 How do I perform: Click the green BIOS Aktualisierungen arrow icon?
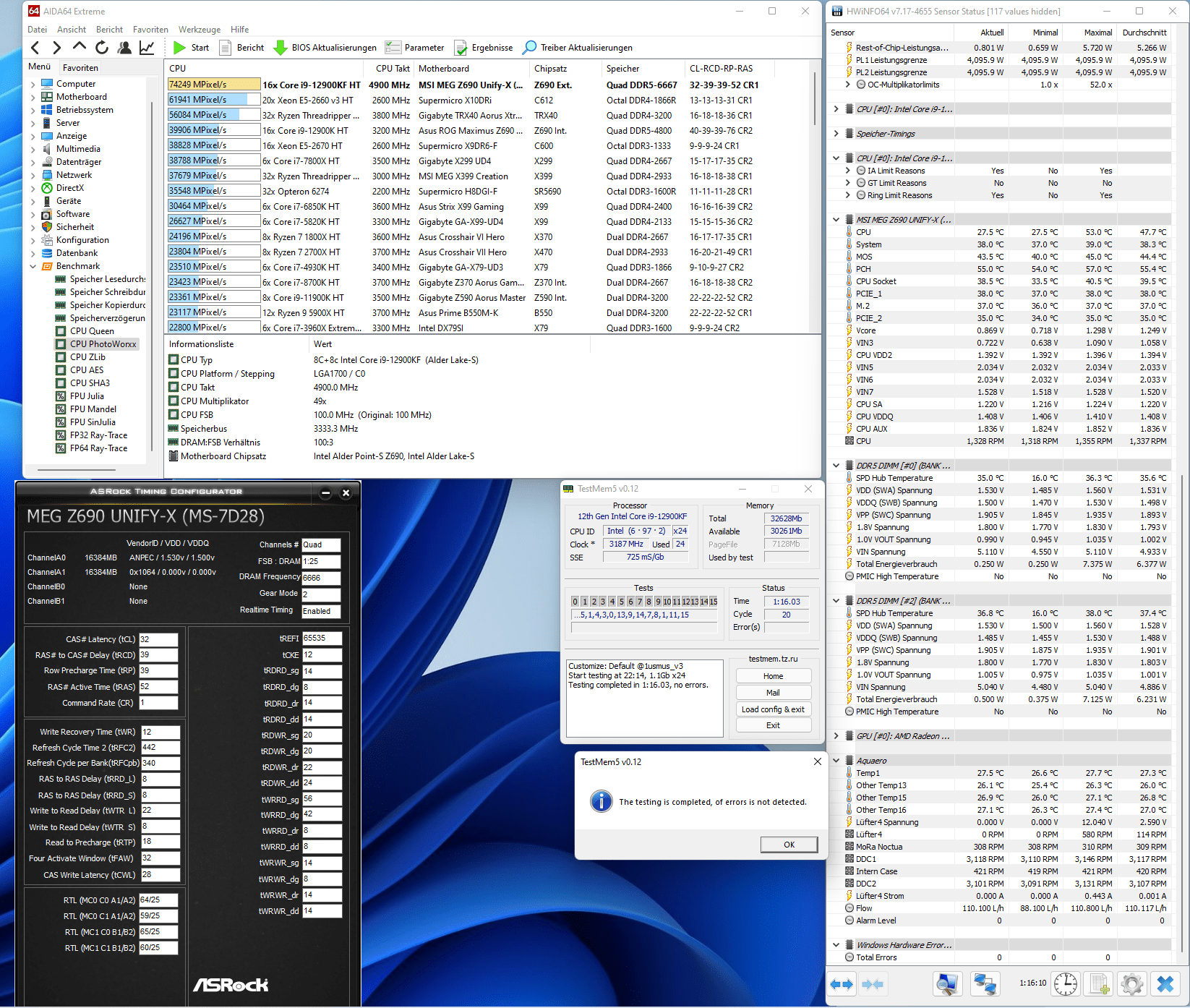coord(281,48)
